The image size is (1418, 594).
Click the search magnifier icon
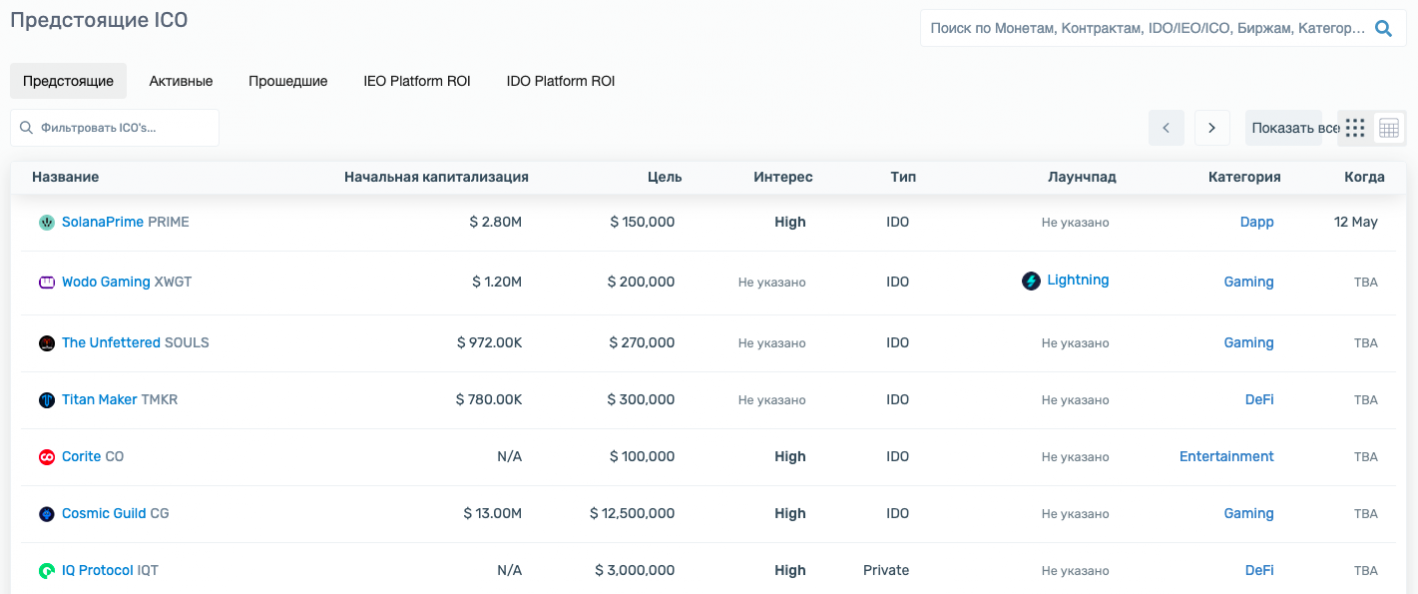tap(1383, 29)
